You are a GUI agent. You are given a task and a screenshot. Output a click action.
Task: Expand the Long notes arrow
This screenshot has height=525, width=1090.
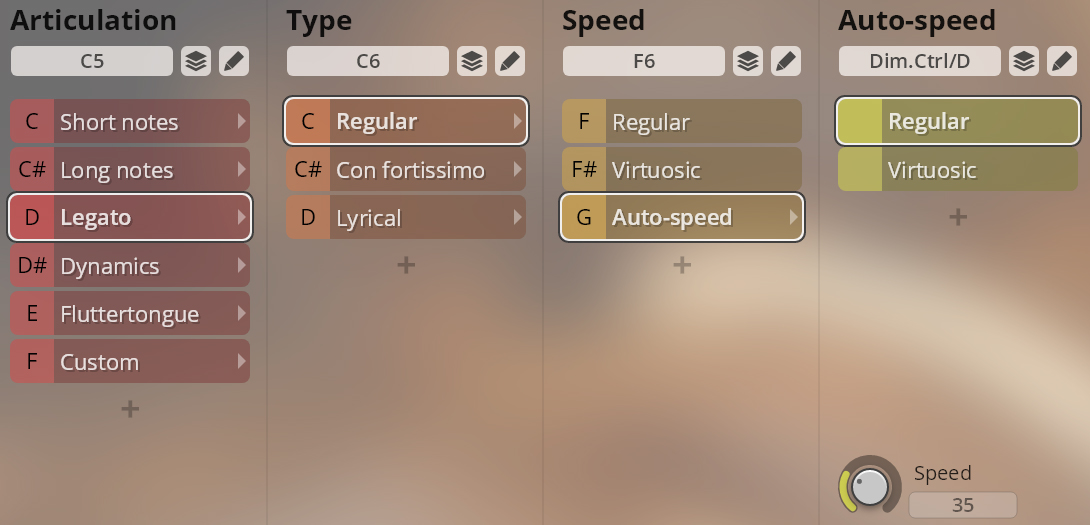pyautogui.click(x=241, y=170)
